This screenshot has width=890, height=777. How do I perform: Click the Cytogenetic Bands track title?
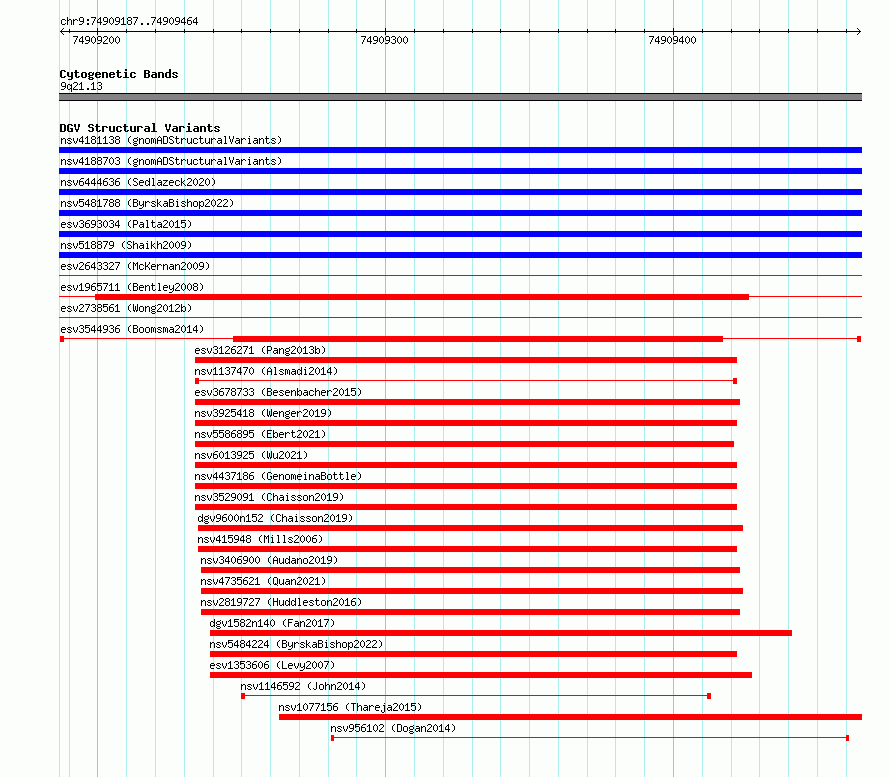click(x=119, y=74)
